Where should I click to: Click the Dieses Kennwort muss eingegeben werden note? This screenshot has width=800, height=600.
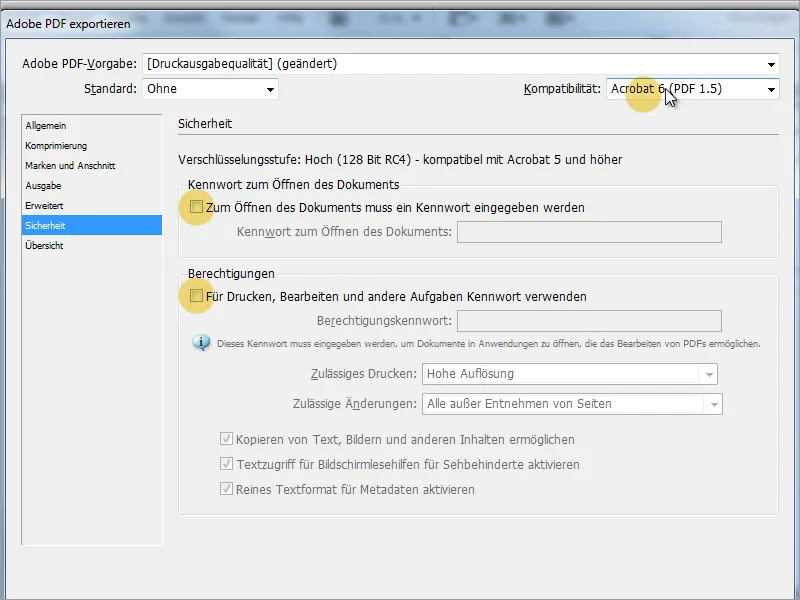(489, 344)
